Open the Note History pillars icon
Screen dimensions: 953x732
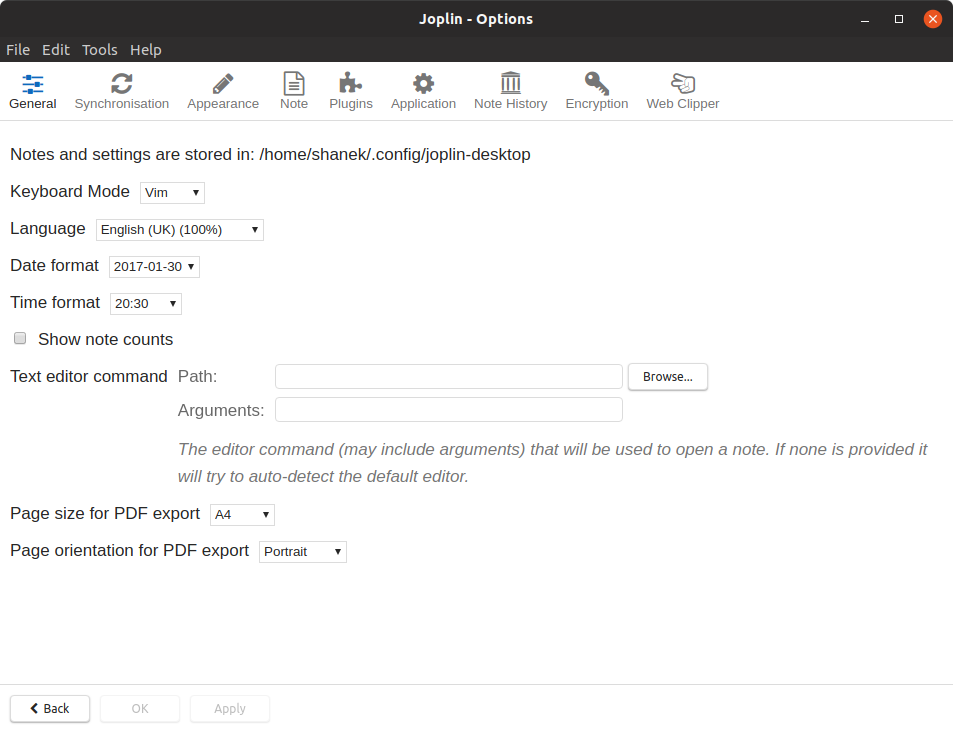tap(511, 83)
